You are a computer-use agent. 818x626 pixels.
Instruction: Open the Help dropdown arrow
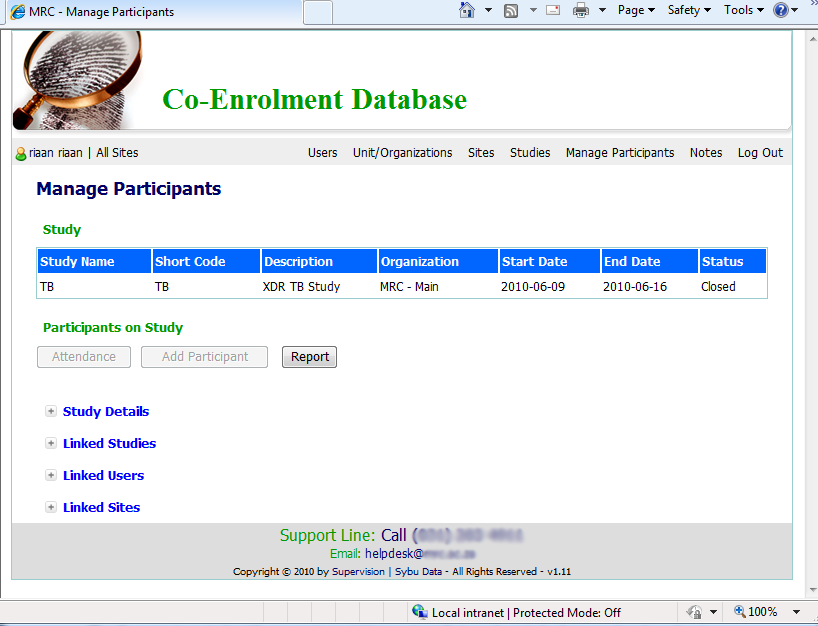795,10
